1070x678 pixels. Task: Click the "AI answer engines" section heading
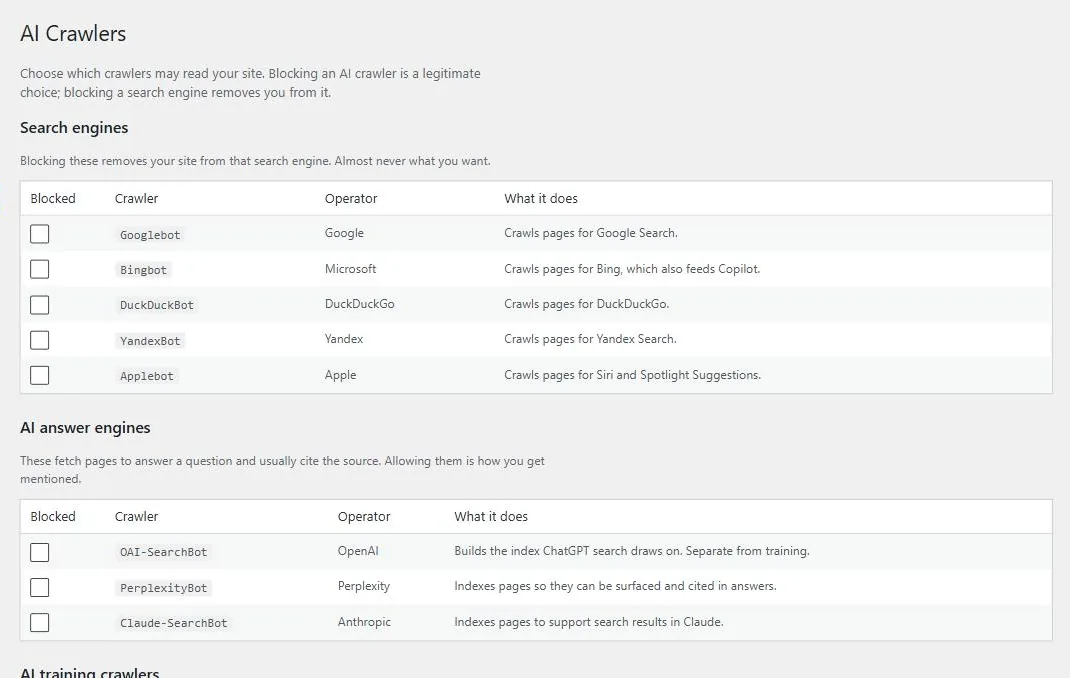(x=85, y=428)
